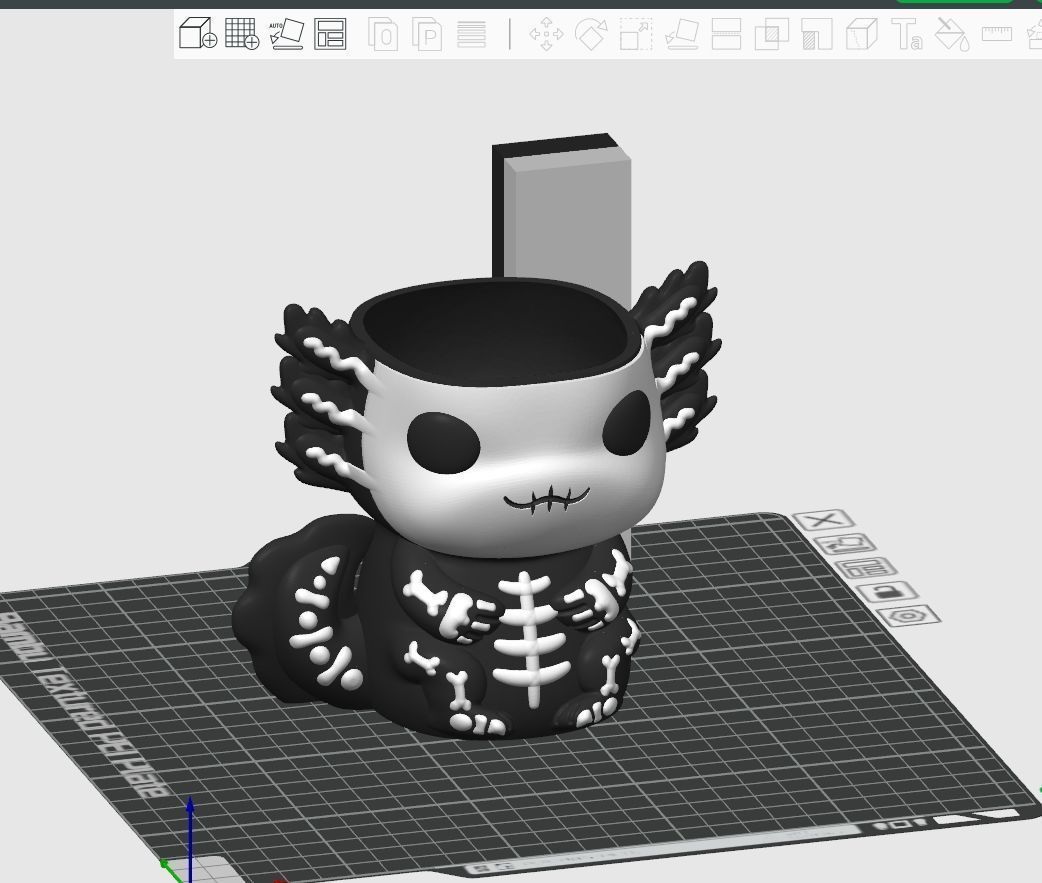This screenshot has height=883, width=1042.
Task: Arrange objects on this plate icon
Action: pyautogui.click(x=866, y=568)
